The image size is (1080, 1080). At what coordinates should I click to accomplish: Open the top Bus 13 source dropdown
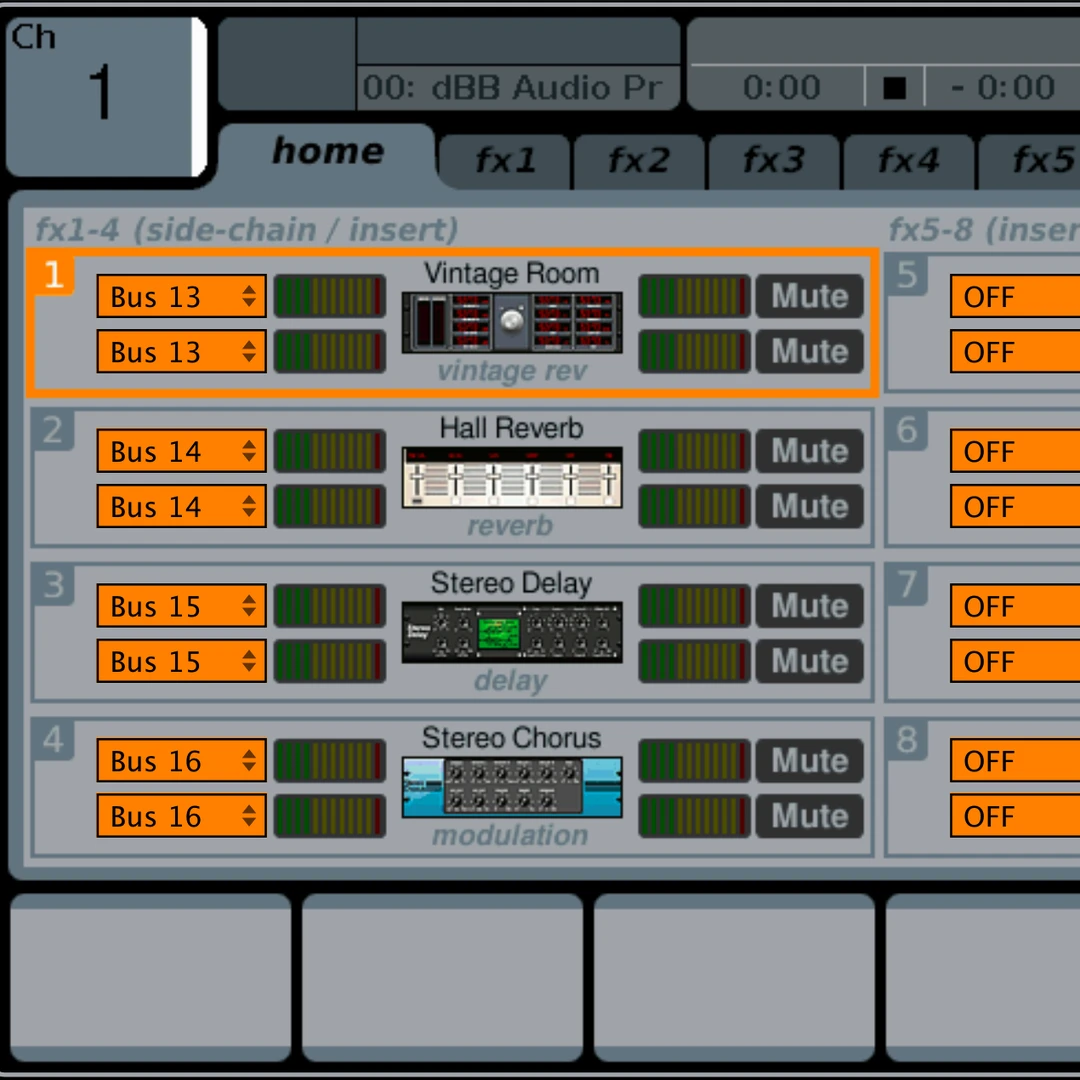181,297
